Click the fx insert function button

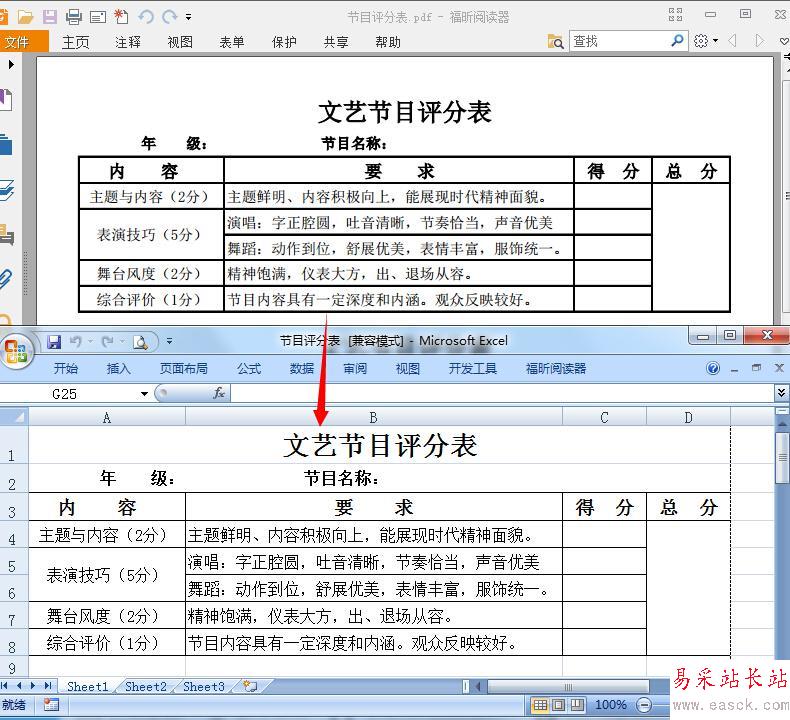219,393
